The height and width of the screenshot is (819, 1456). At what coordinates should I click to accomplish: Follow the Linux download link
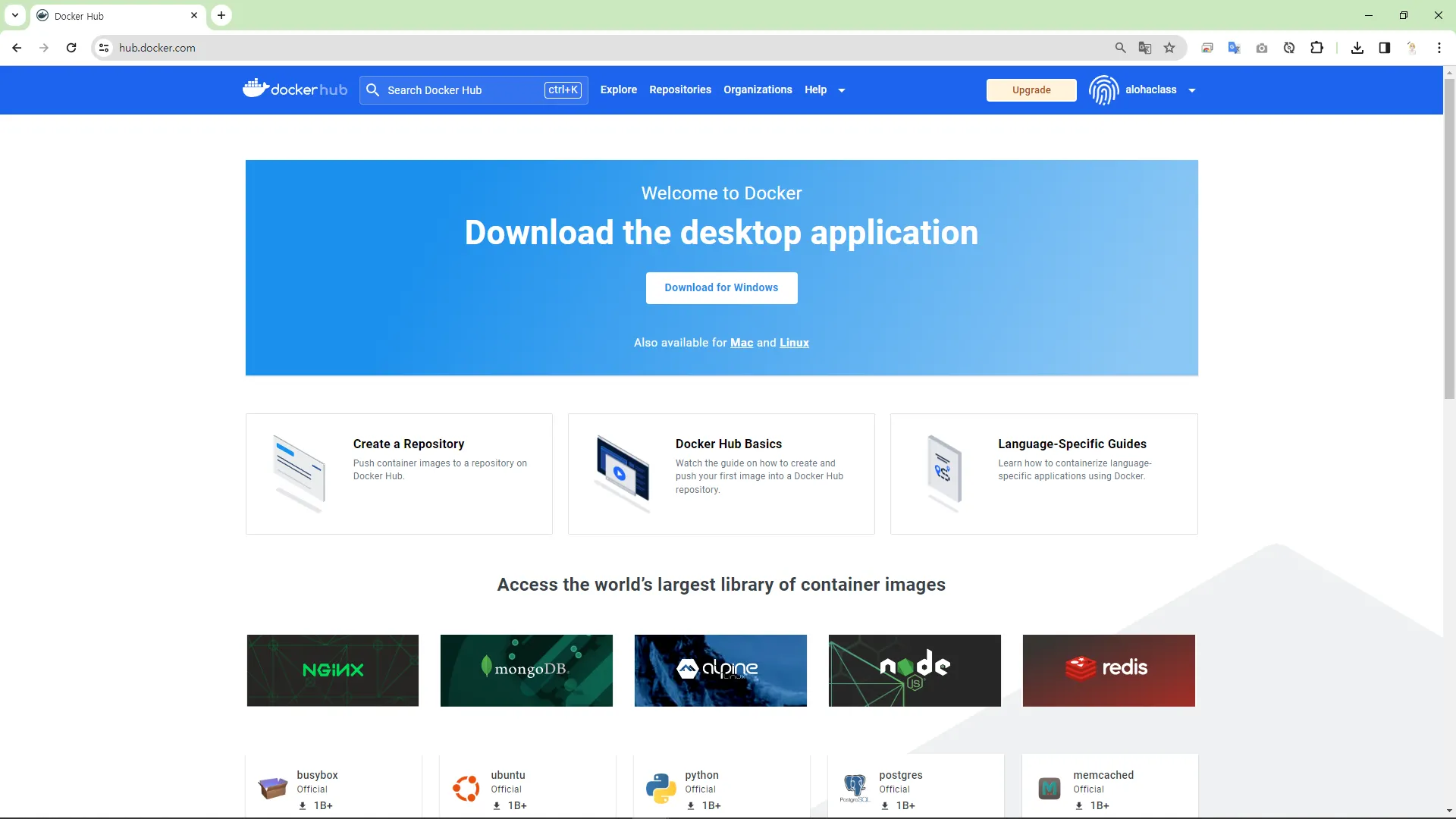(x=794, y=343)
